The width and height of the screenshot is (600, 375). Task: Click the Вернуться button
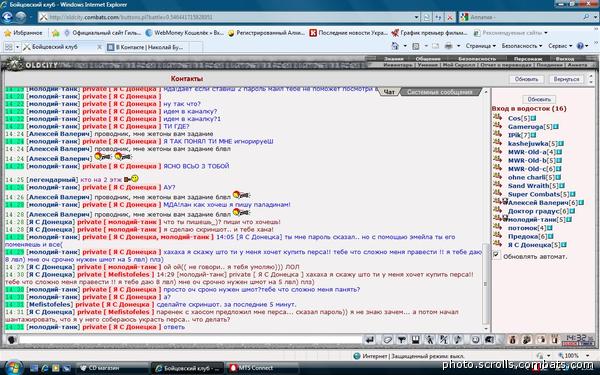tap(566, 79)
